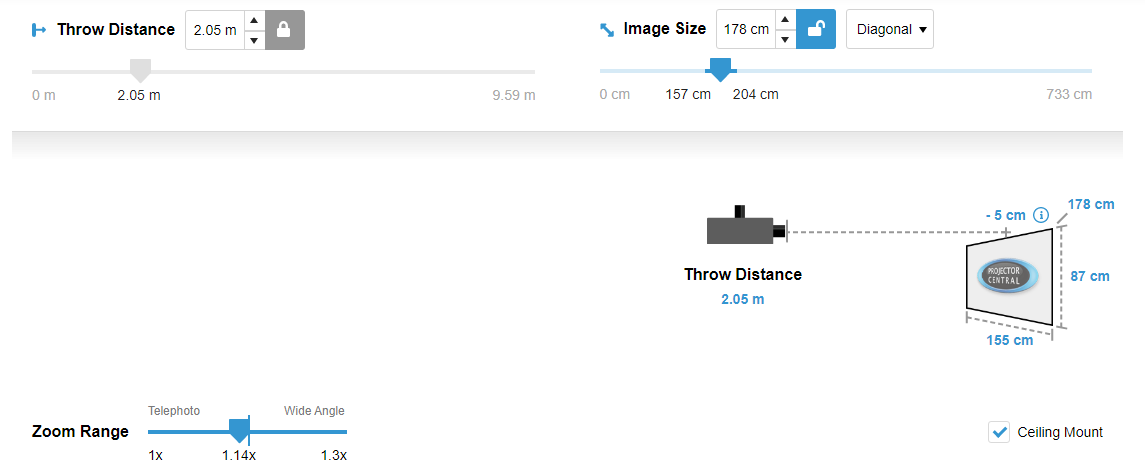The width and height of the screenshot is (1145, 475).
Task: Click the Projector Central screen logo
Action: click(x=1007, y=276)
